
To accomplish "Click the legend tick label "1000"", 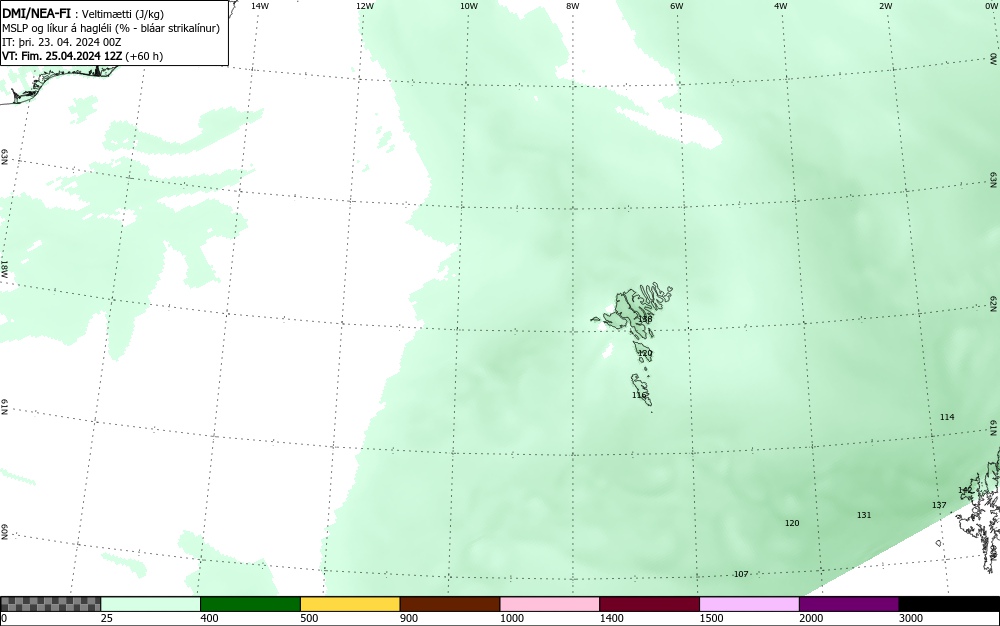I will point(512,618).
